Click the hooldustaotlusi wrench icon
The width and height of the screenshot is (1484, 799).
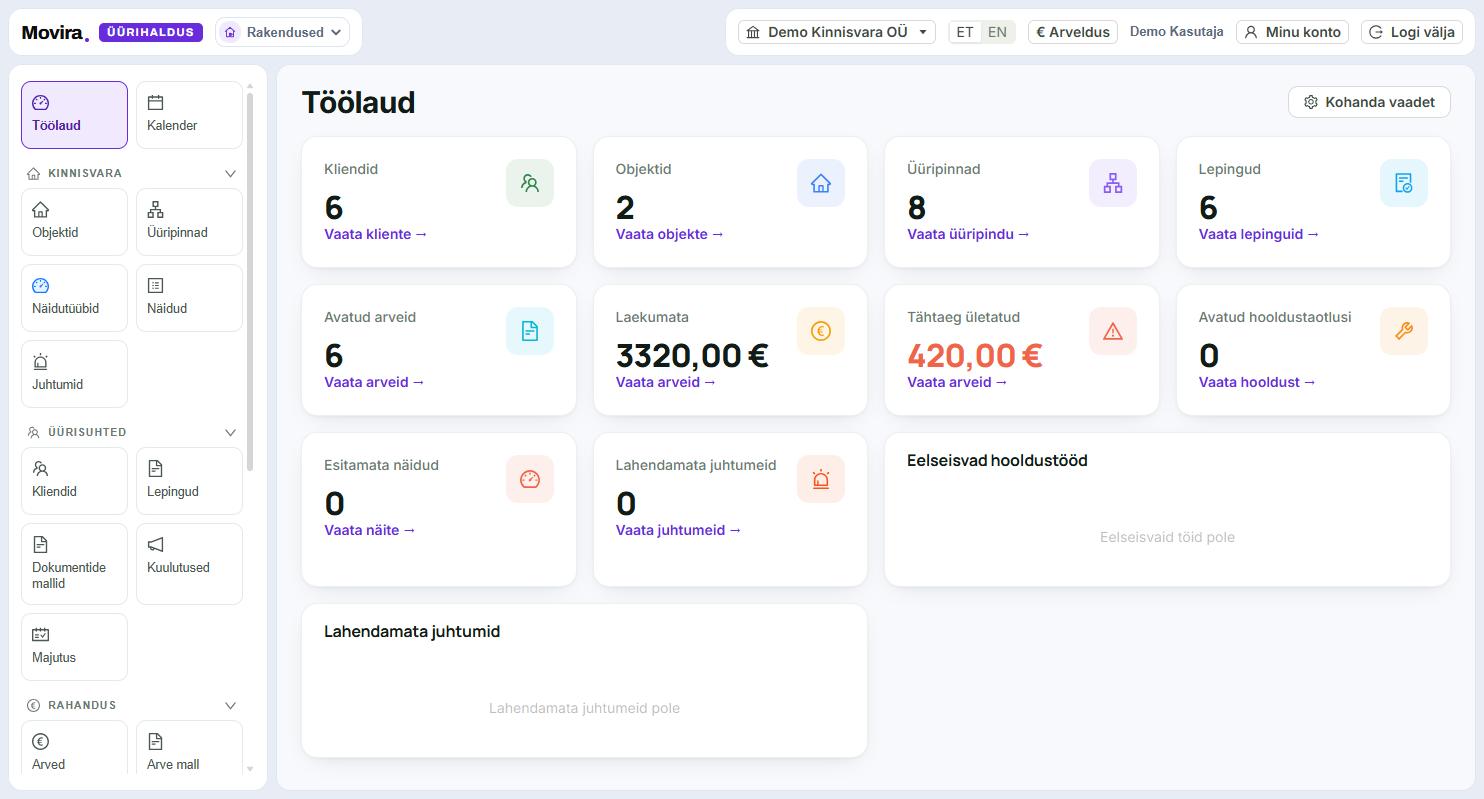click(1404, 331)
